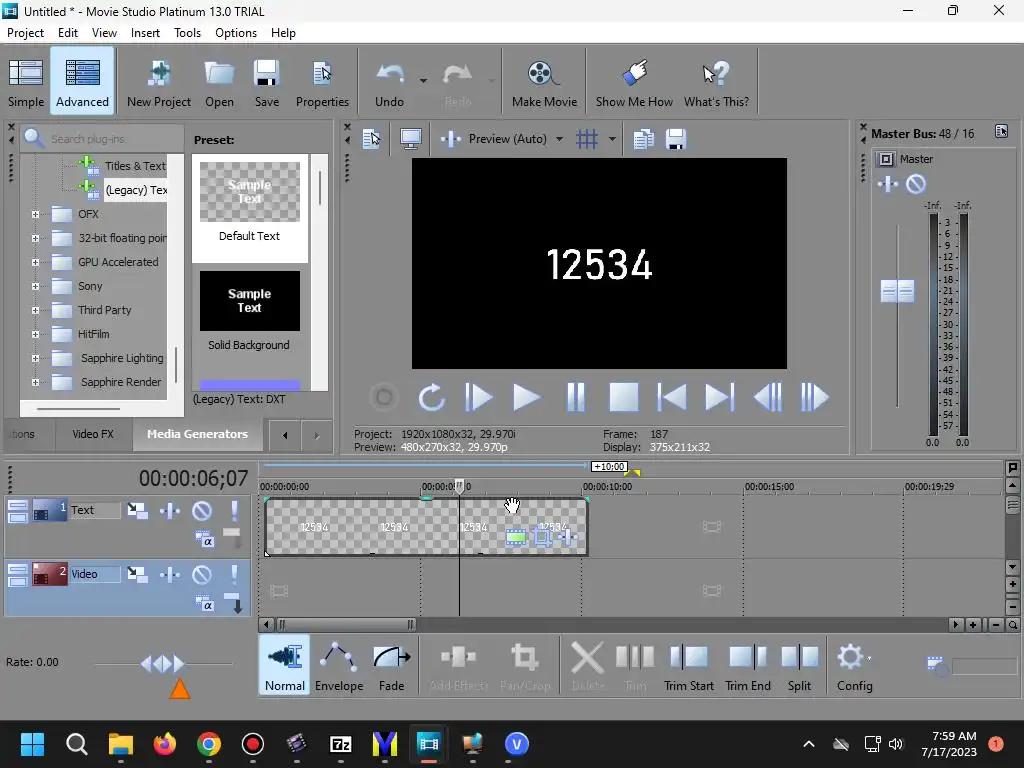Step to previous frame
1024x768 pixels.
click(x=767, y=397)
